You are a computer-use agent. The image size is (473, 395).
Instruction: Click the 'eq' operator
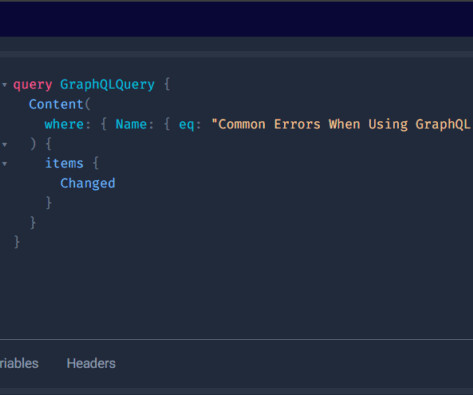point(187,125)
